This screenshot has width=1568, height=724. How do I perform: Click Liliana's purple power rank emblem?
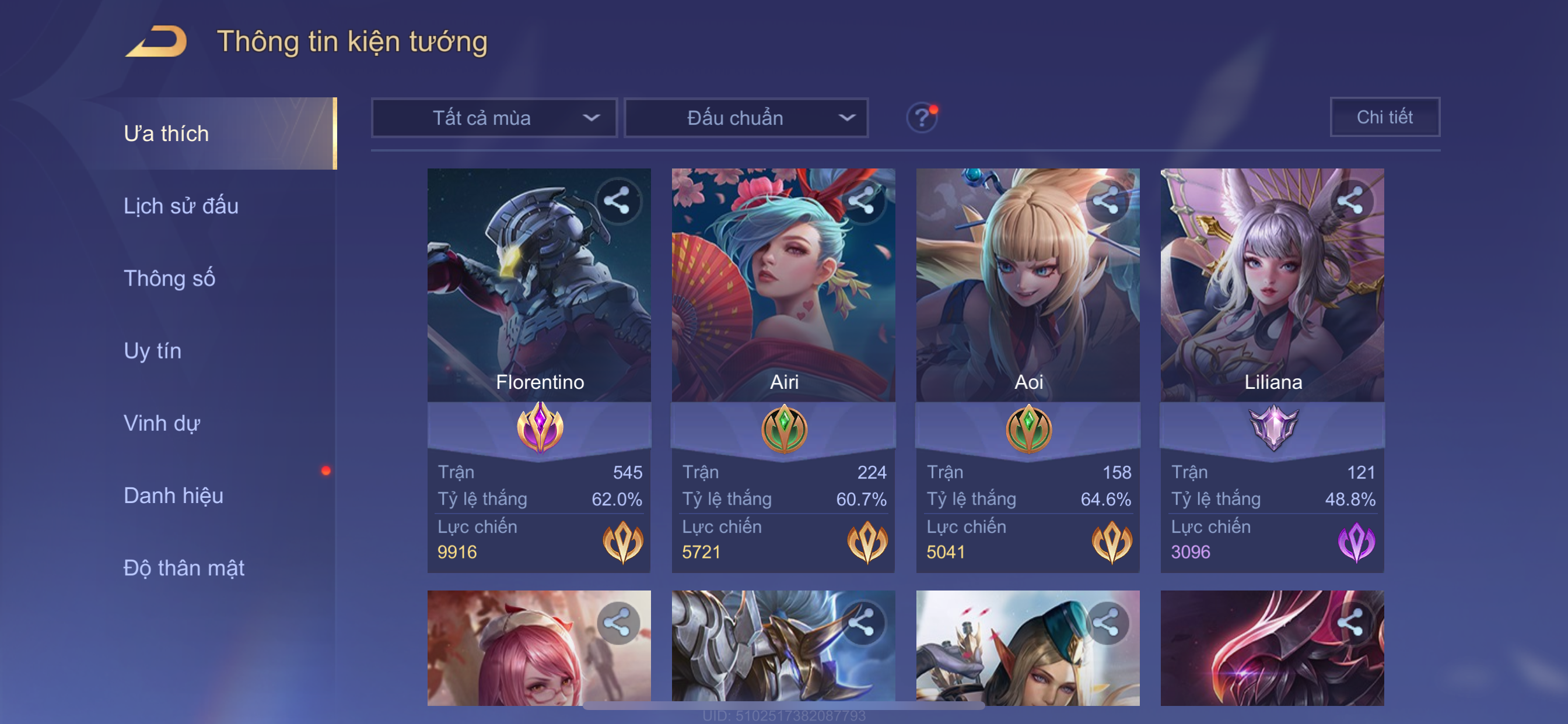[1356, 542]
